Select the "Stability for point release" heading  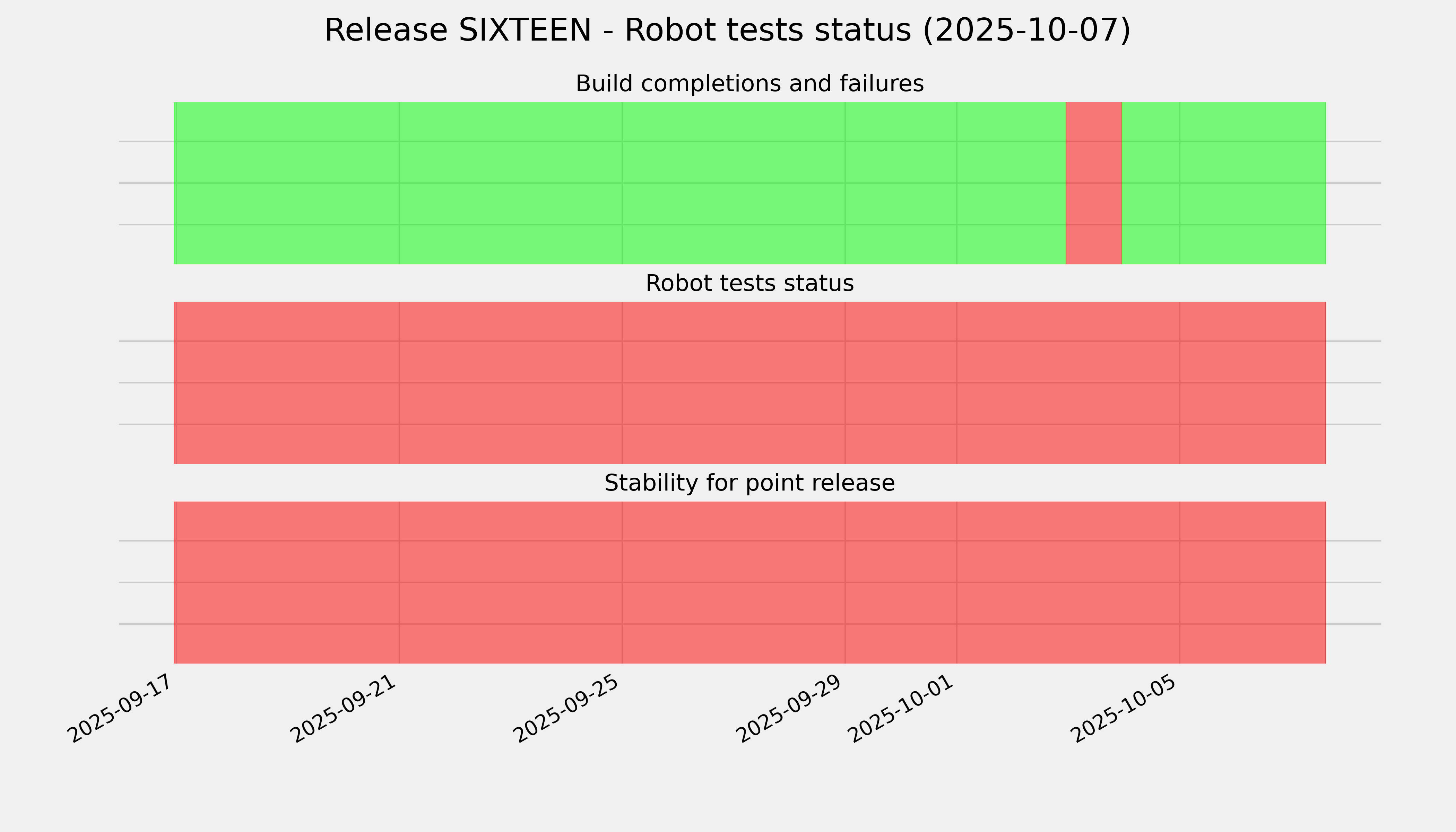tap(749, 484)
